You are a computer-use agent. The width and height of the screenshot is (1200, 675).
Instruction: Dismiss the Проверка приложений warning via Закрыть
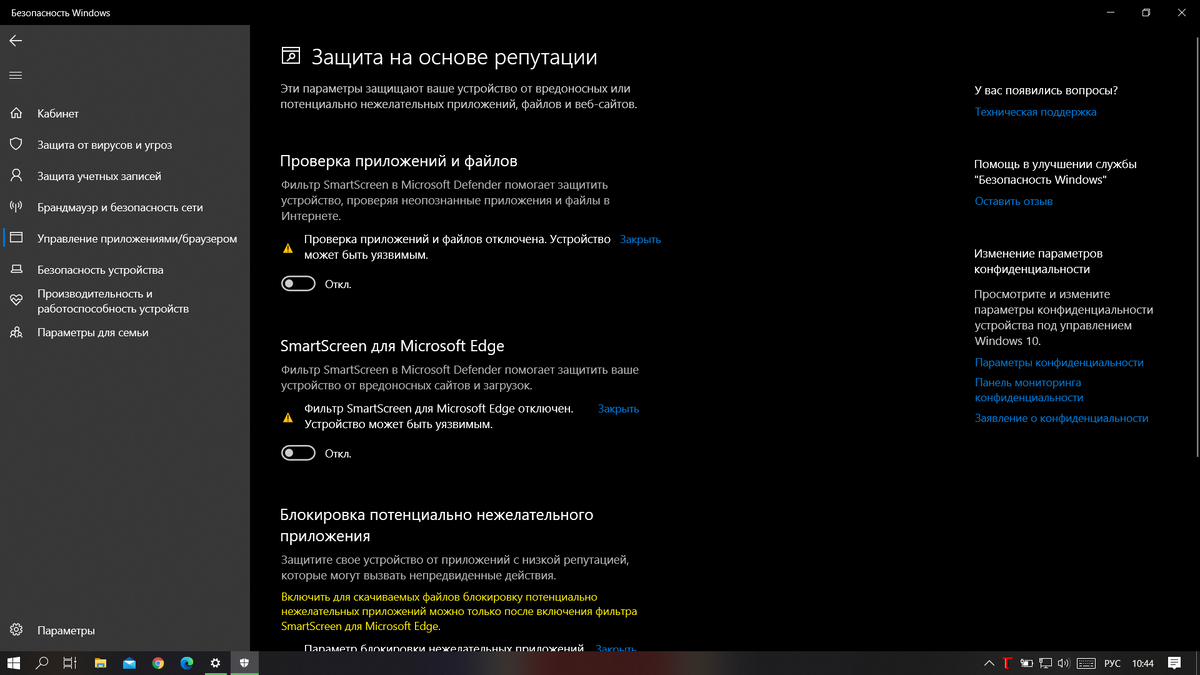640,240
